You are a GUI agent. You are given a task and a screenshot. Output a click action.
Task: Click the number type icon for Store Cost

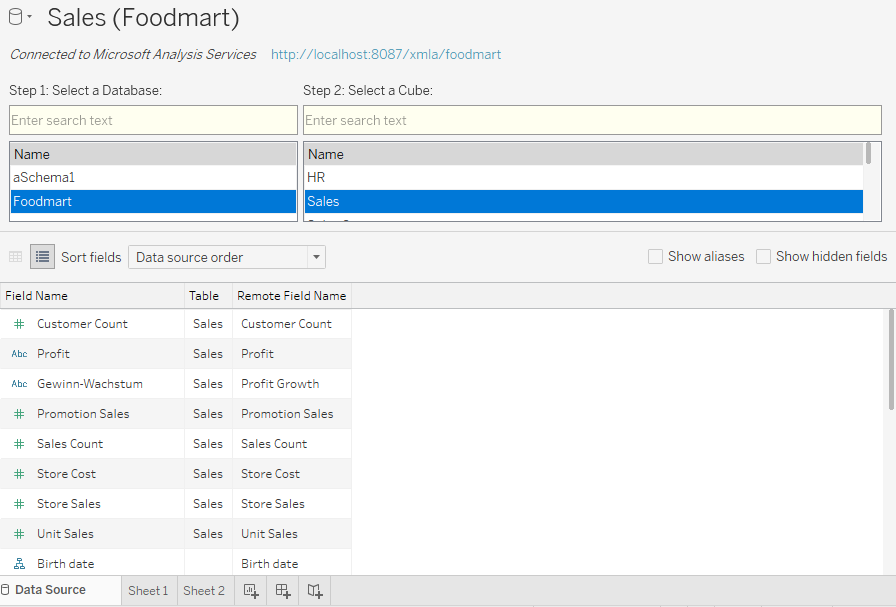click(19, 474)
